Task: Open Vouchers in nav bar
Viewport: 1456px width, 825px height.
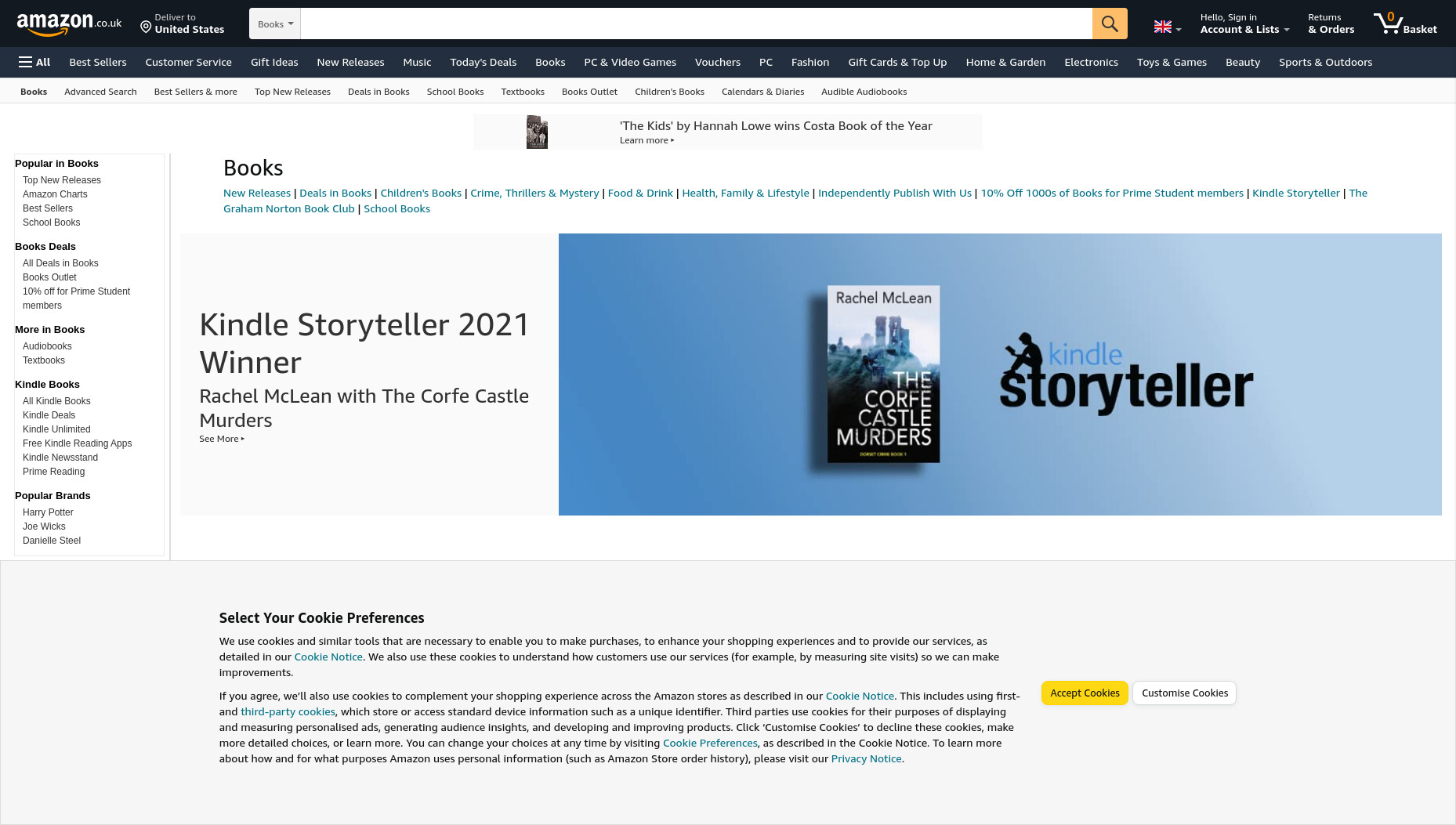Action: tap(718, 62)
